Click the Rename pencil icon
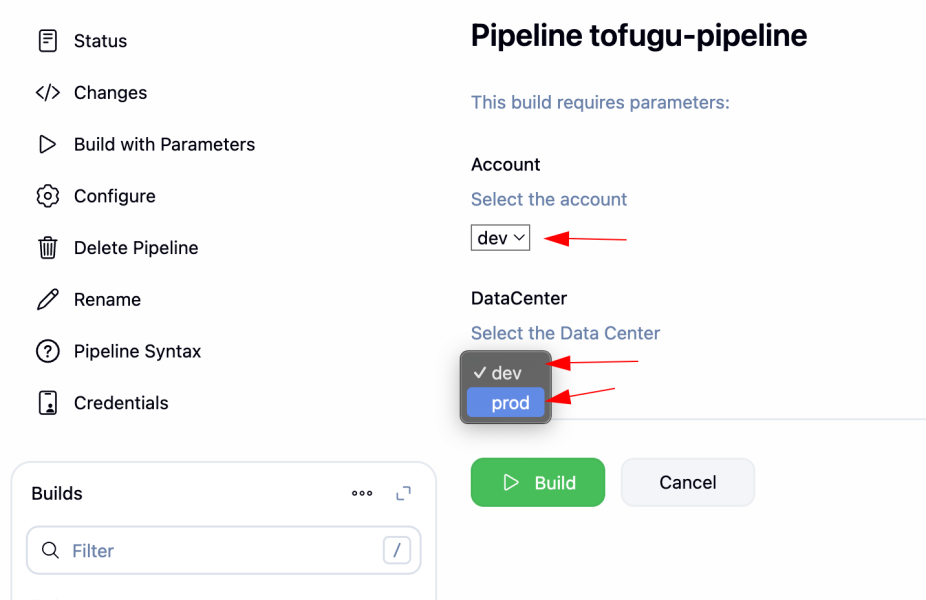Viewport: 926px width, 600px height. [x=47, y=300]
